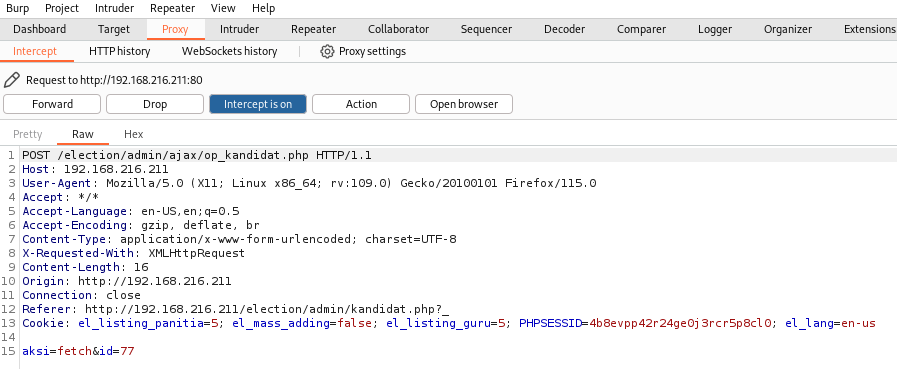Click the Content-Length: 16 line
The width and height of the screenshot is (897, 369).
click(85, 267)
